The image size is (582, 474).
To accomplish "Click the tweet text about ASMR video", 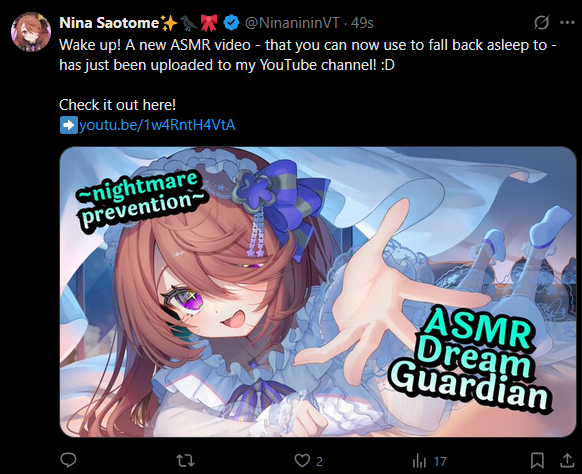I will tap(308, 55).
